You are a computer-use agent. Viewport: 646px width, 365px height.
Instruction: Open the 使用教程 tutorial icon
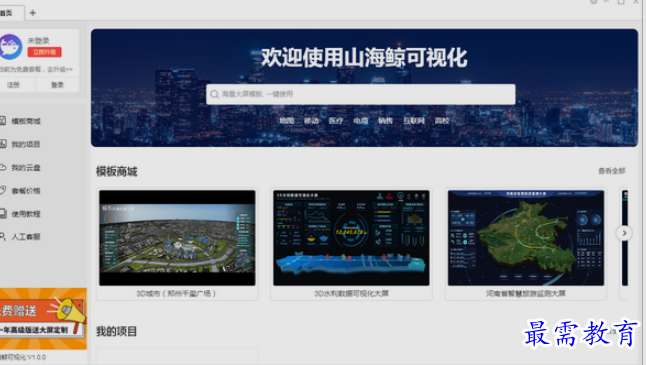(x=2, y=213)
